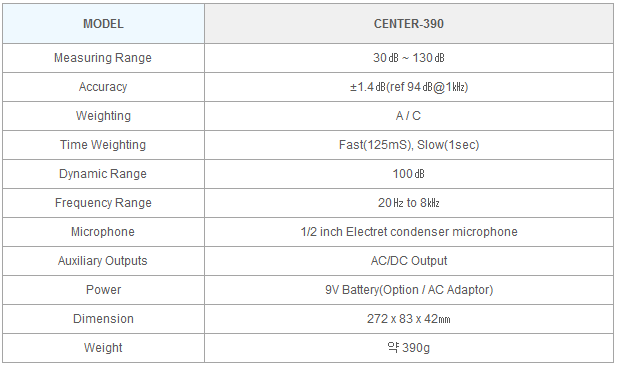The image size is (617, 366).
Task: Click the MODEL header cell
Action: (x=103, y=24)
